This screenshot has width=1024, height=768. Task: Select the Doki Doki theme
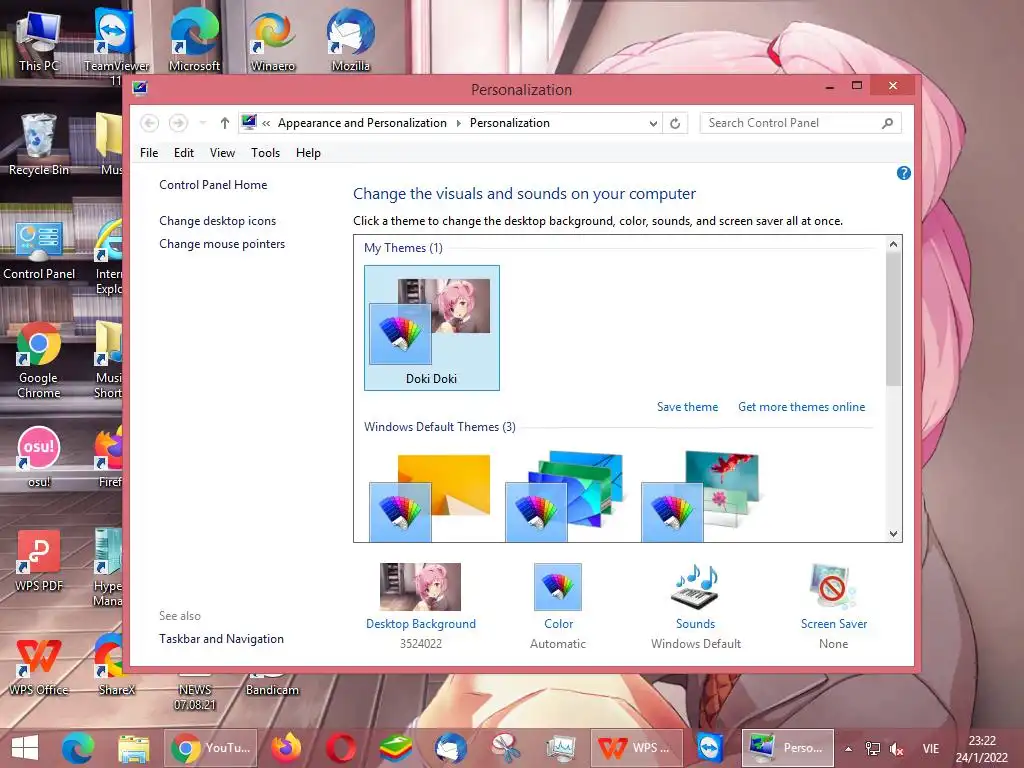[x=432, y=328]
